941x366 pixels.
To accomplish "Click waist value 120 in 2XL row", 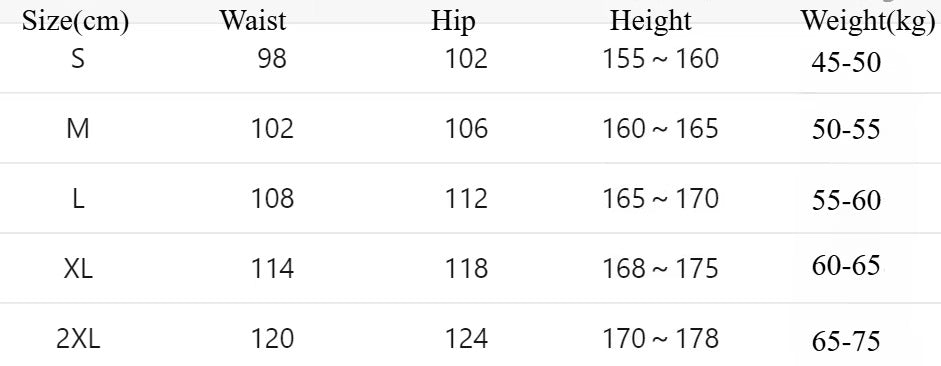I will pyautogui.click(x=272, y=339).
